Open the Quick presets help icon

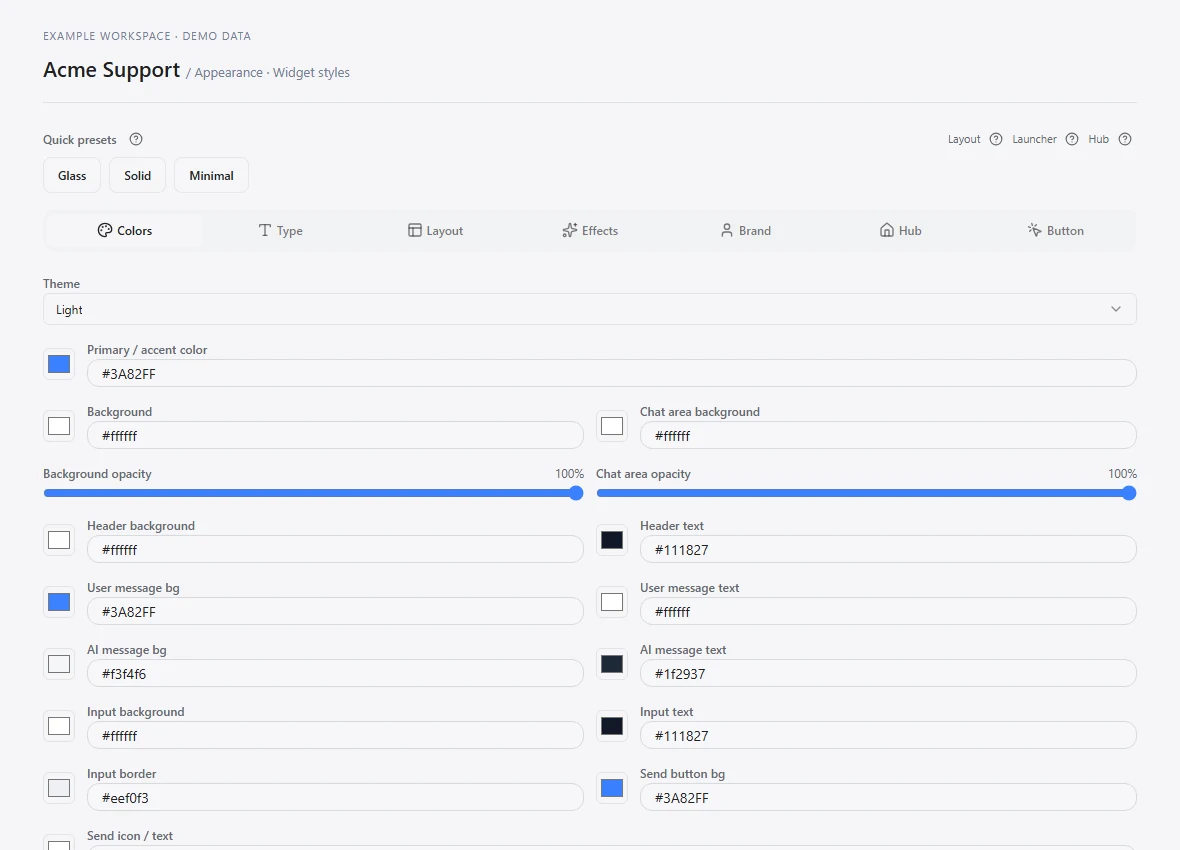[x=135, y=139]
